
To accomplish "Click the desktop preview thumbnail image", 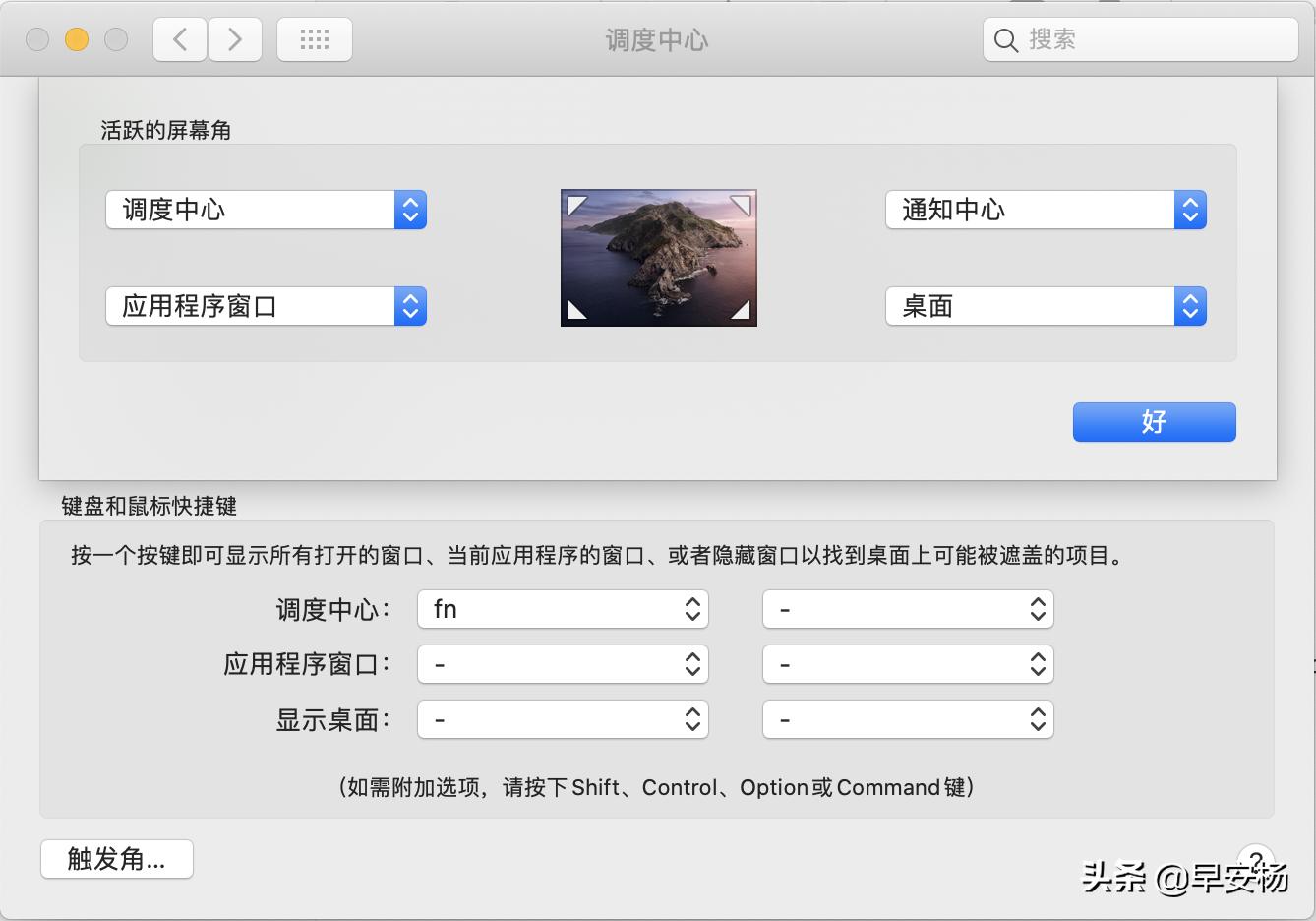I will (x=658, y=257).
